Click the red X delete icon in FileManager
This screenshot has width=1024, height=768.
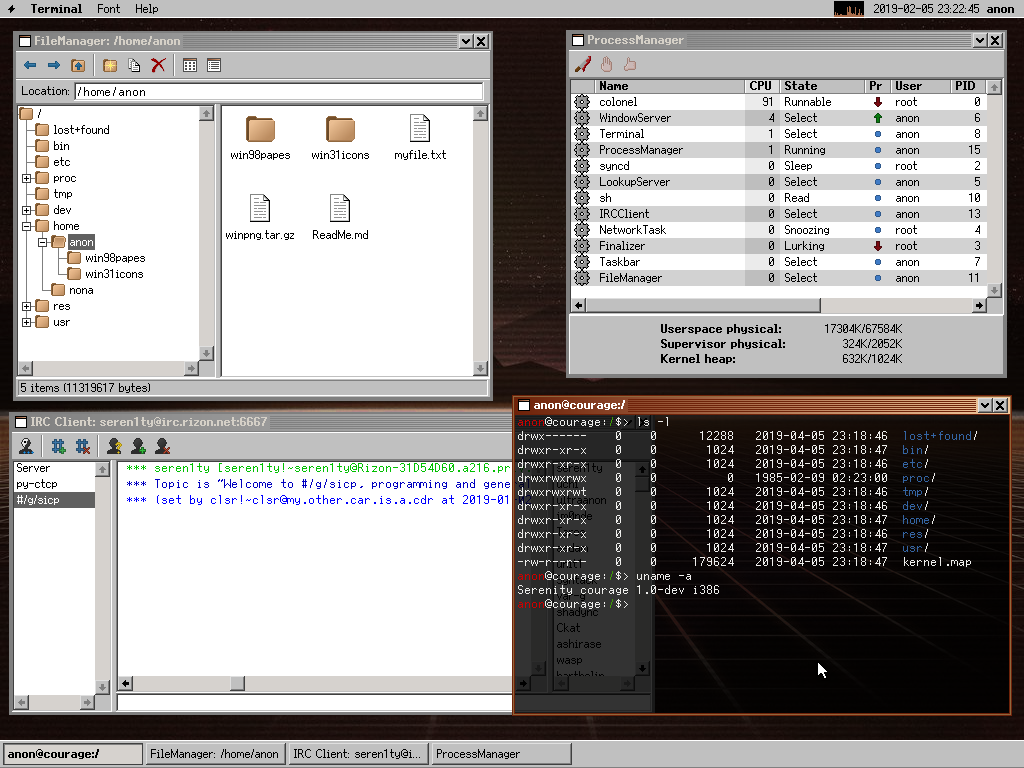click(158, 66)
